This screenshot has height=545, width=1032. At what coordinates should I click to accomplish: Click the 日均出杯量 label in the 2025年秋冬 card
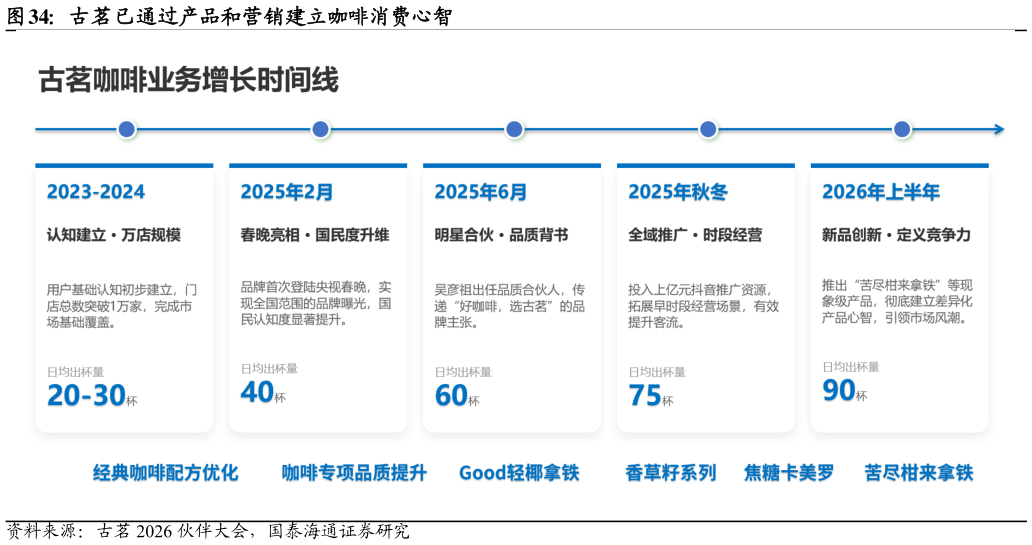click(x=657, y=372)
